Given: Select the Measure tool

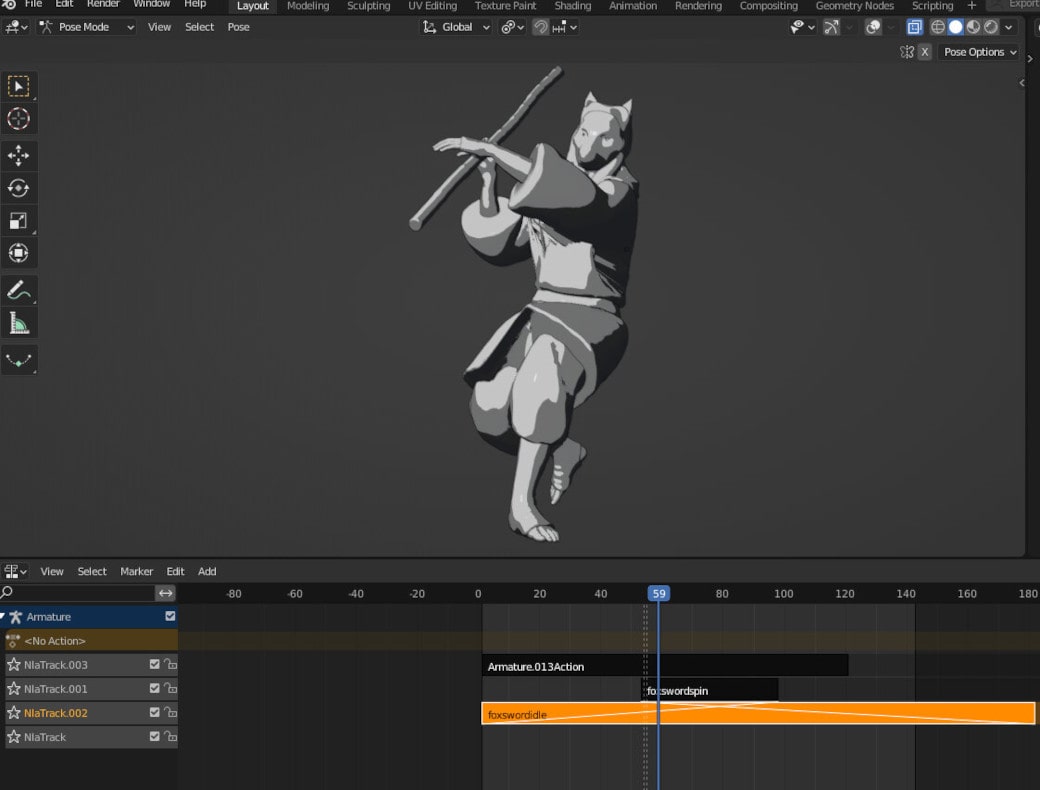Looking at the screenshot, I should click(20, 322).
